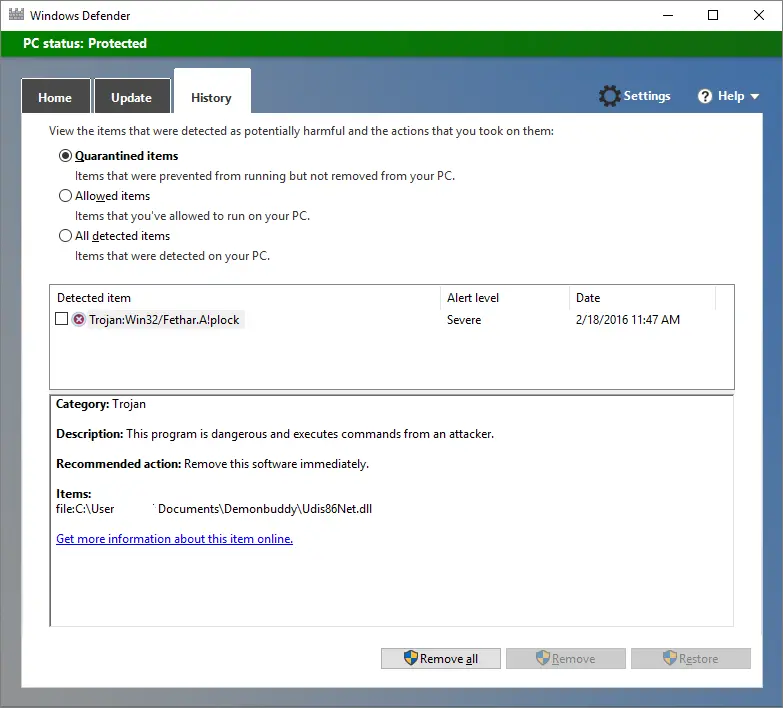This screenshot has height=708, width=783.
Task: Click the shield icon on Remove button
Action: (x=543, y=658)
